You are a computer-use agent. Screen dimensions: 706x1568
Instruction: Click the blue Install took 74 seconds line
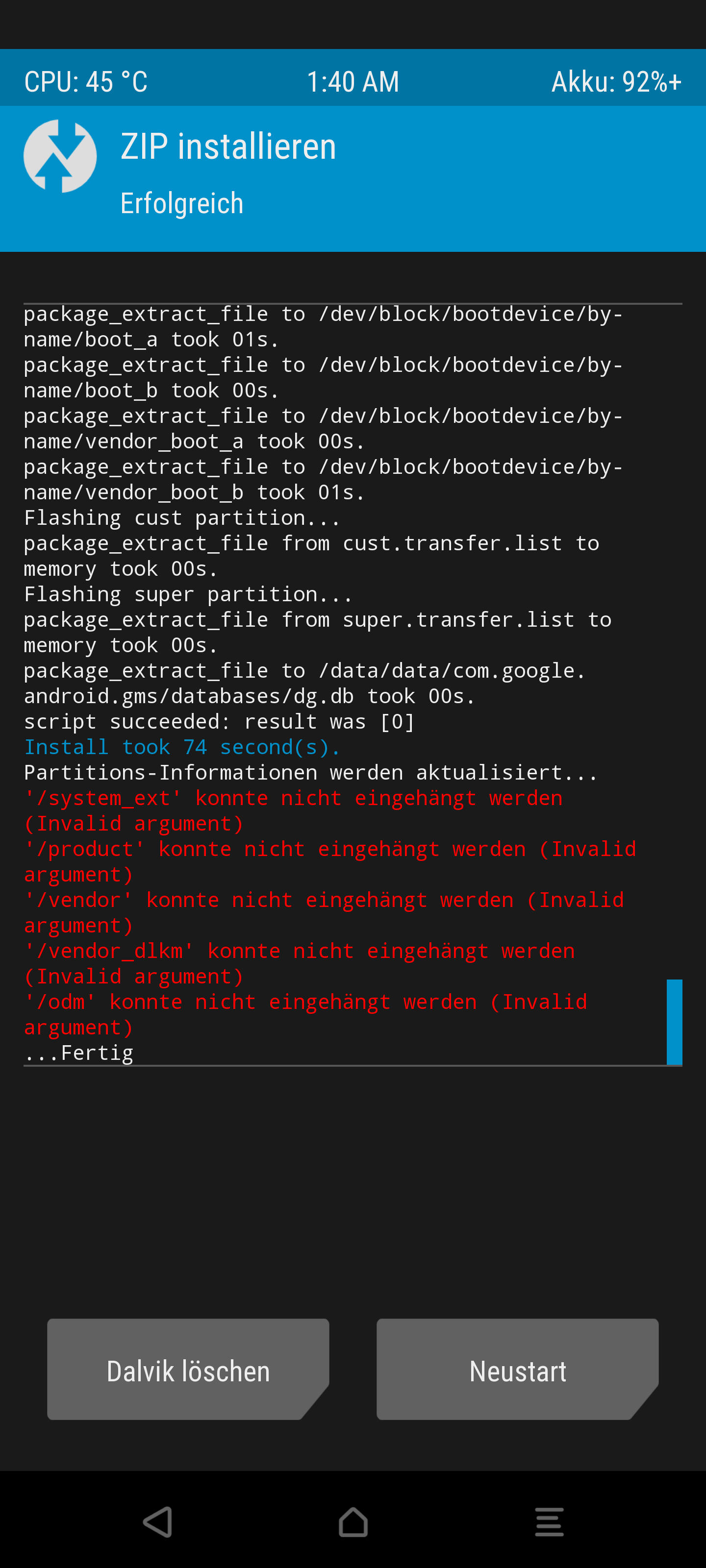[182, 747]
